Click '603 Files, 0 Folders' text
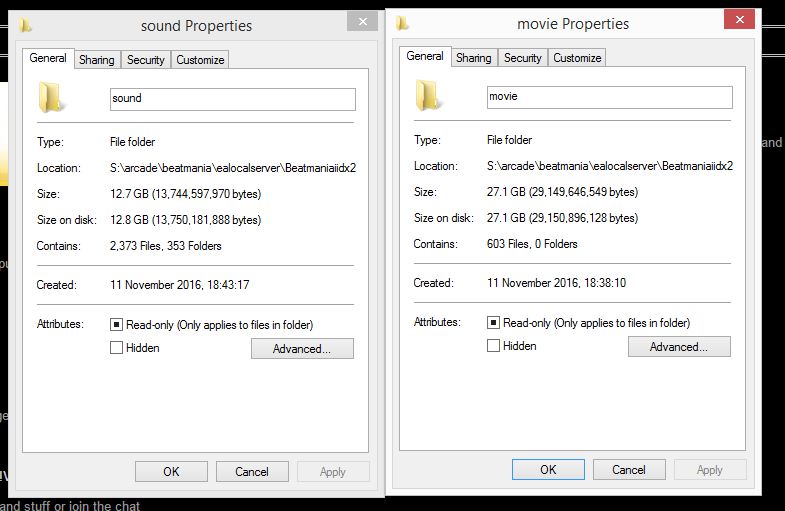 (532, 244)
